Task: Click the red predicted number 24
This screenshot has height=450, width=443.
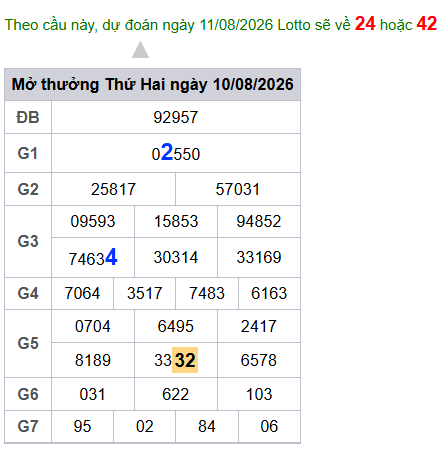Action: (365, 24)
